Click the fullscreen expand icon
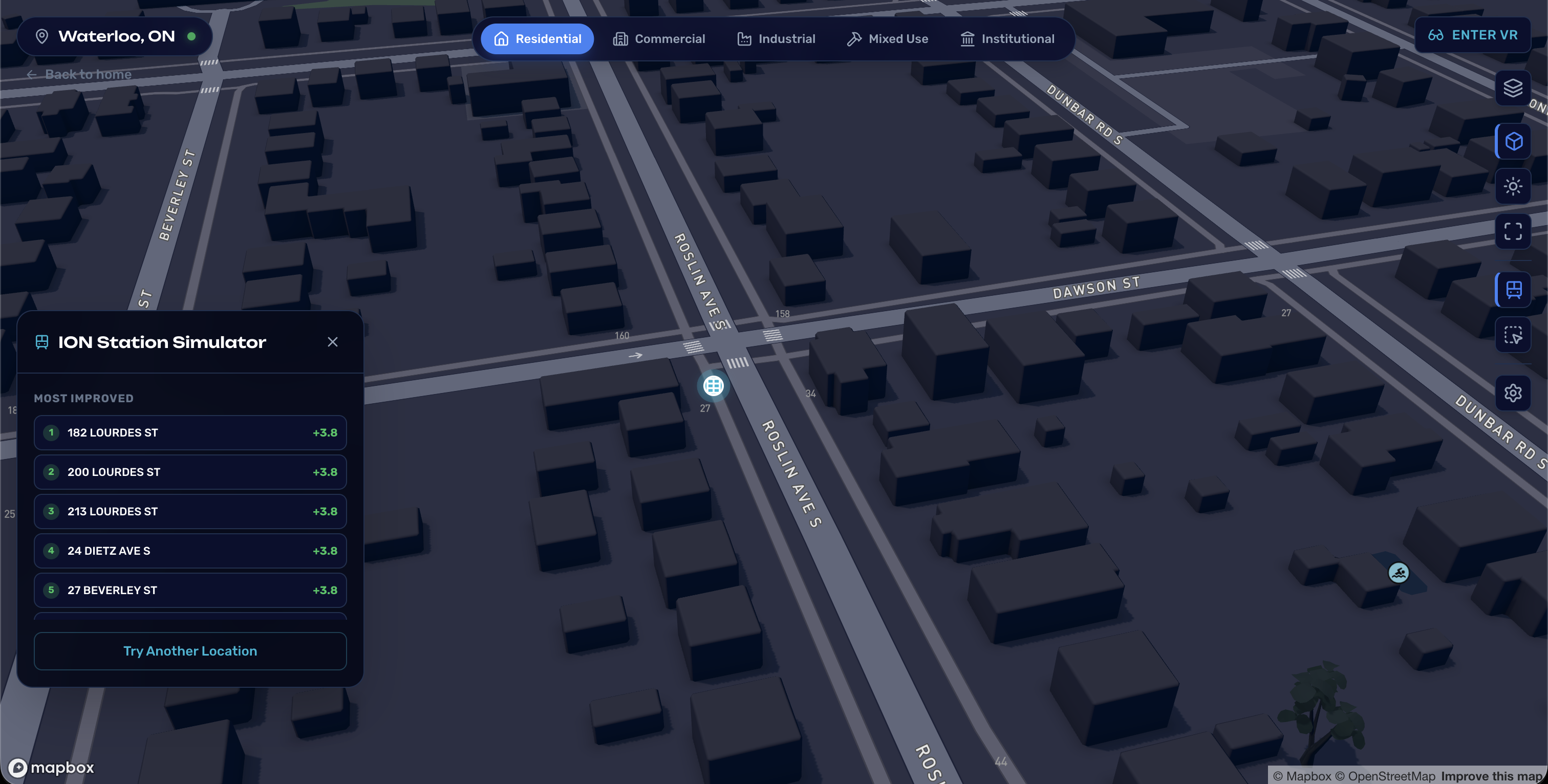The image size is (1548, 784). click(1513, 231)
